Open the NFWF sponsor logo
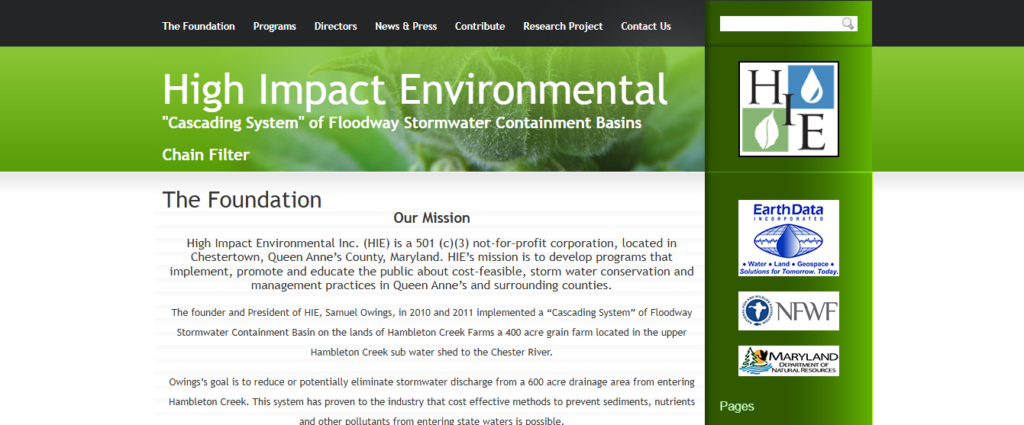This screenshot has height=425, width=1024. pos(788,311)
